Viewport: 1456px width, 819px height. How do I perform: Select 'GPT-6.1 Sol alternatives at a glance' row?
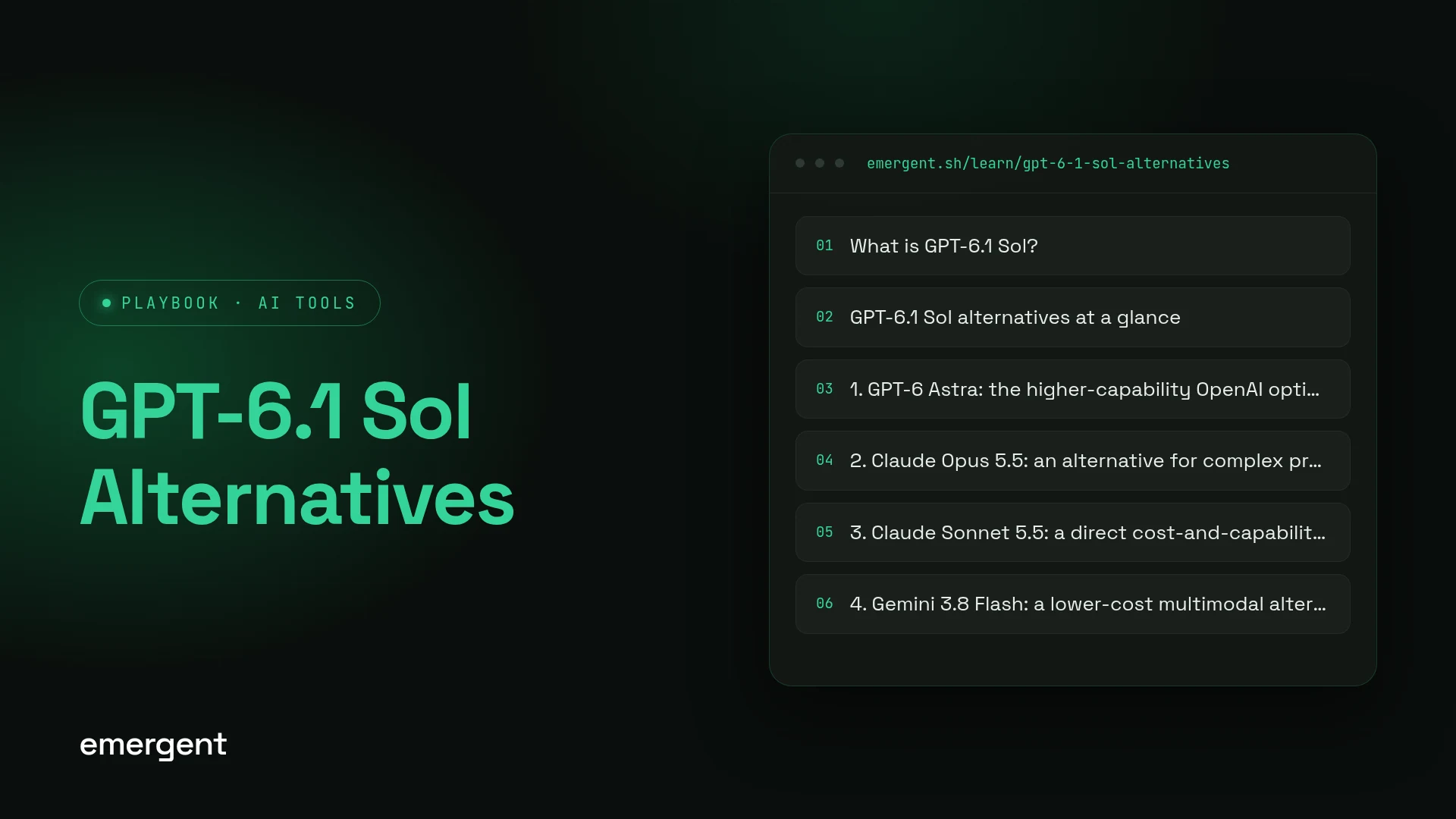1072,317
